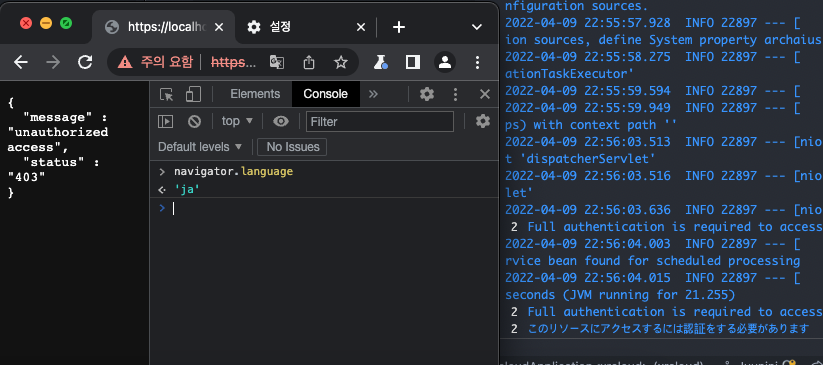The height and width of the screenshot is (365, 823).
Task: Click the 22:55:57.928 log timestamp
Action: coord(588,23)
